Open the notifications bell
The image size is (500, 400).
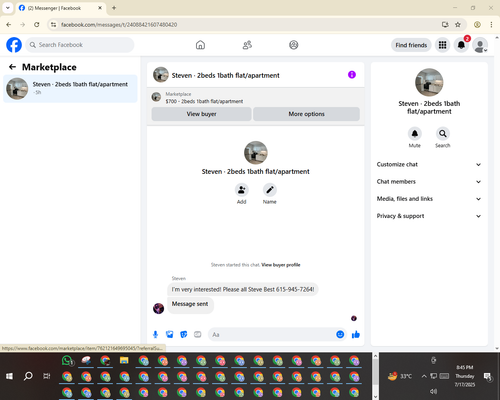[461, 45]
